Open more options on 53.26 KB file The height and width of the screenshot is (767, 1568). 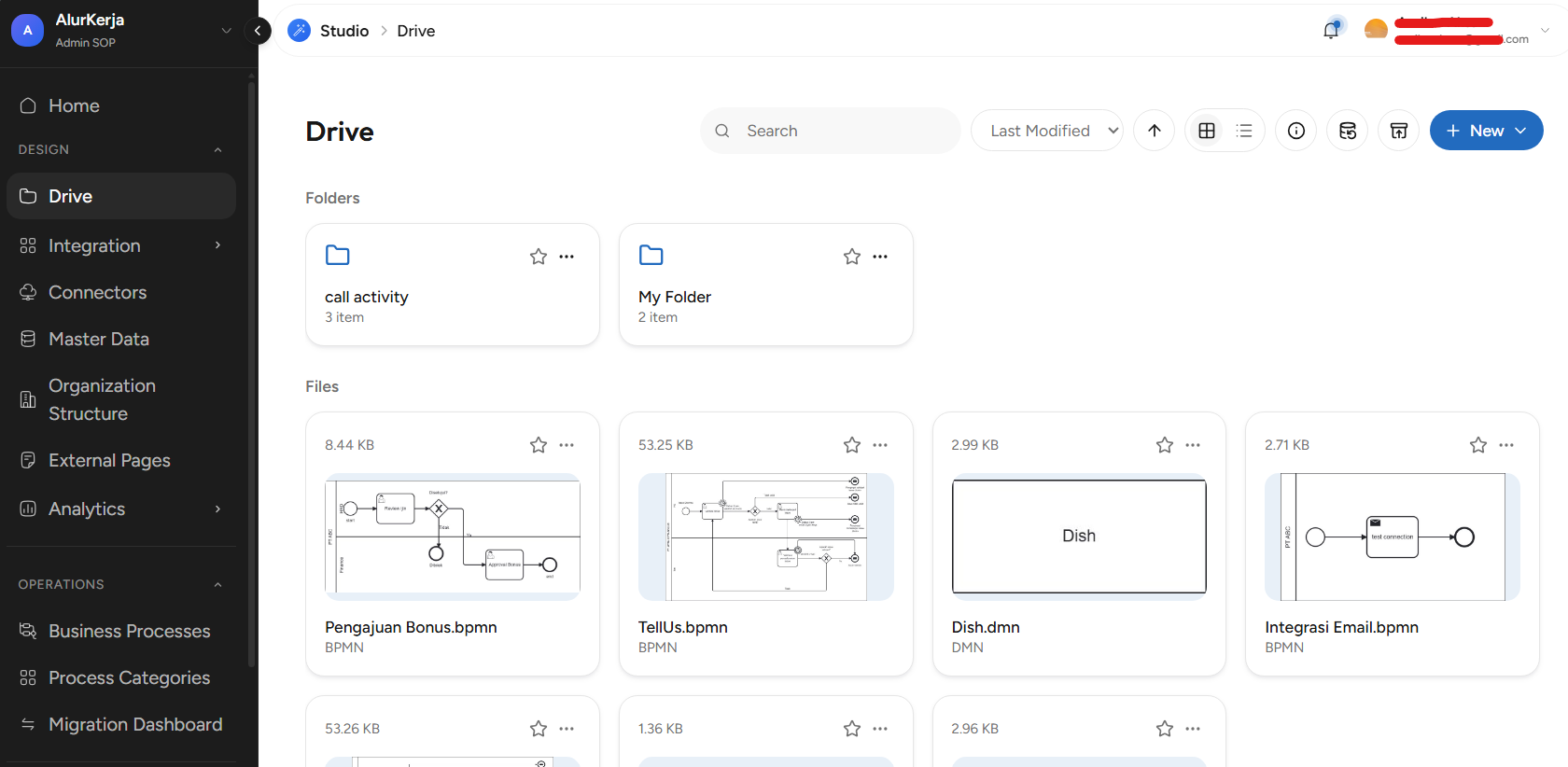click(567, 729)
